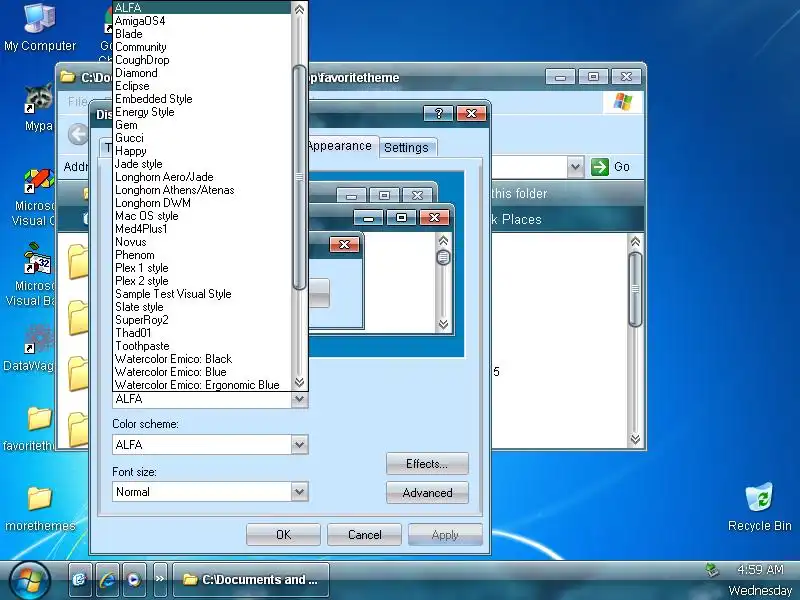
Task: Close the windows and buttons ALFA dropdown
Action: coord(299,399)
